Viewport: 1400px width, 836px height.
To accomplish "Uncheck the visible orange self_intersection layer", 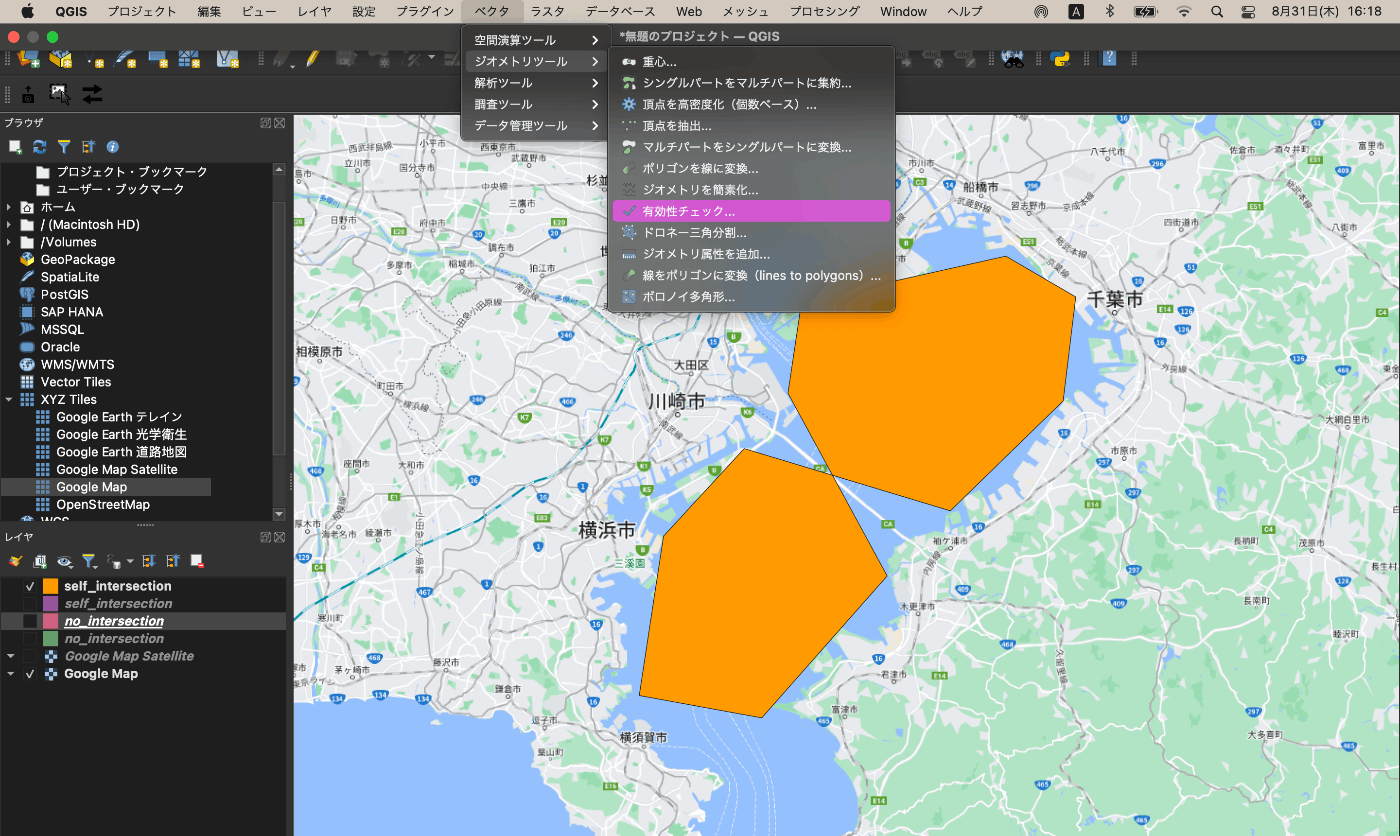I will [x=30, y=586].
